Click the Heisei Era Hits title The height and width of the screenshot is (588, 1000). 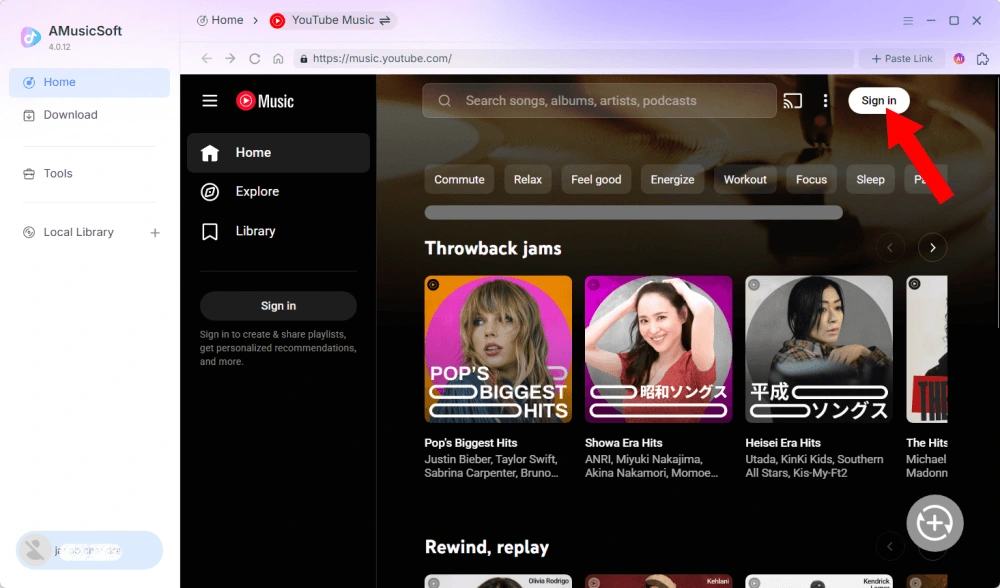pyautogui.click(x=783, y=443)
